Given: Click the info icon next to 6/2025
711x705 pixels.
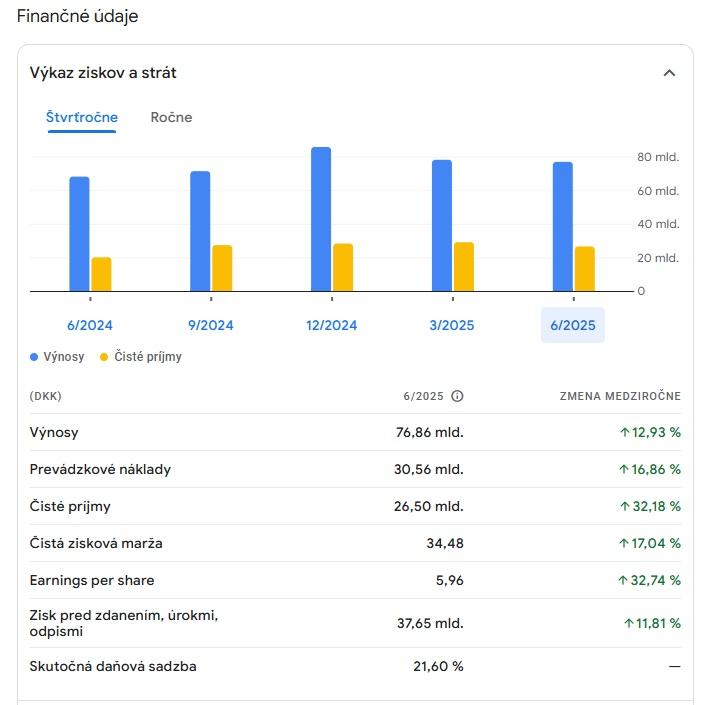Looking at the screenshot, I should click(457, 396).
